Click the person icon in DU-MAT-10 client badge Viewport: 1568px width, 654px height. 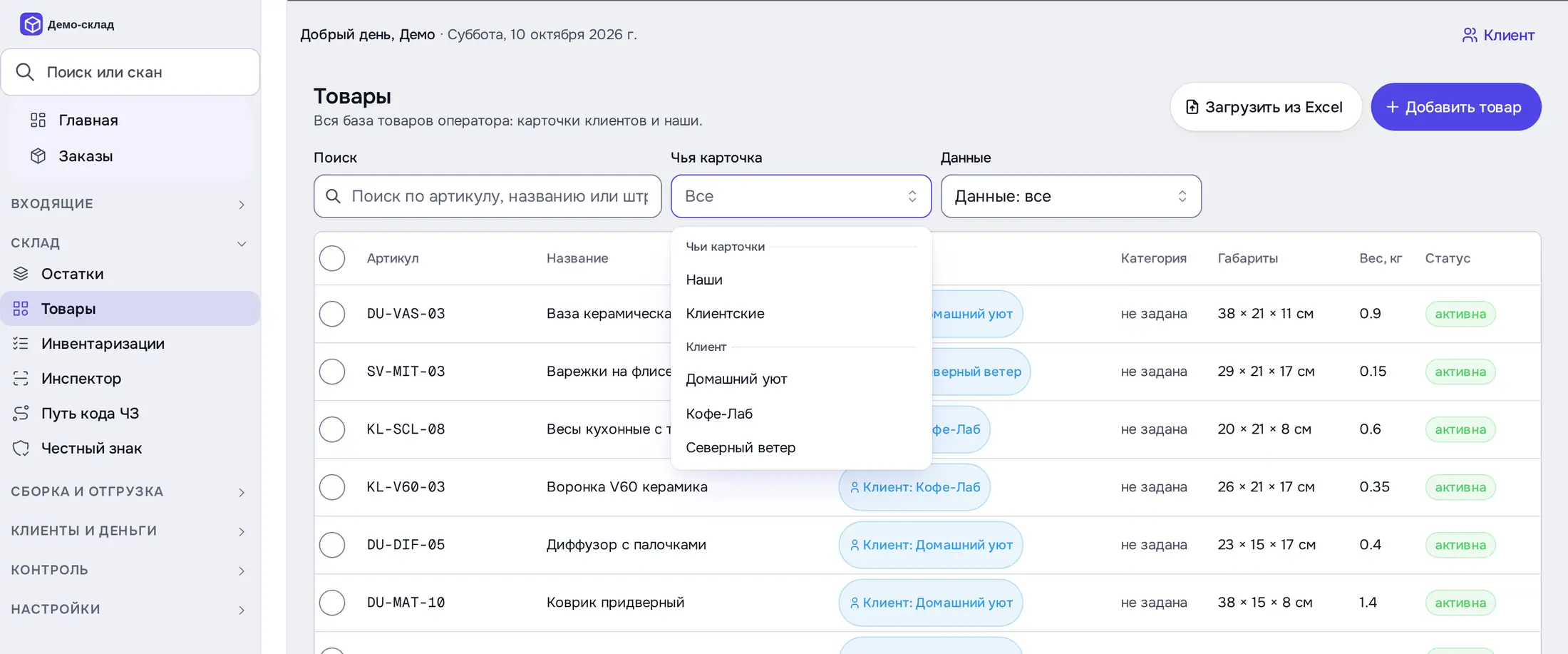point(855,603)
